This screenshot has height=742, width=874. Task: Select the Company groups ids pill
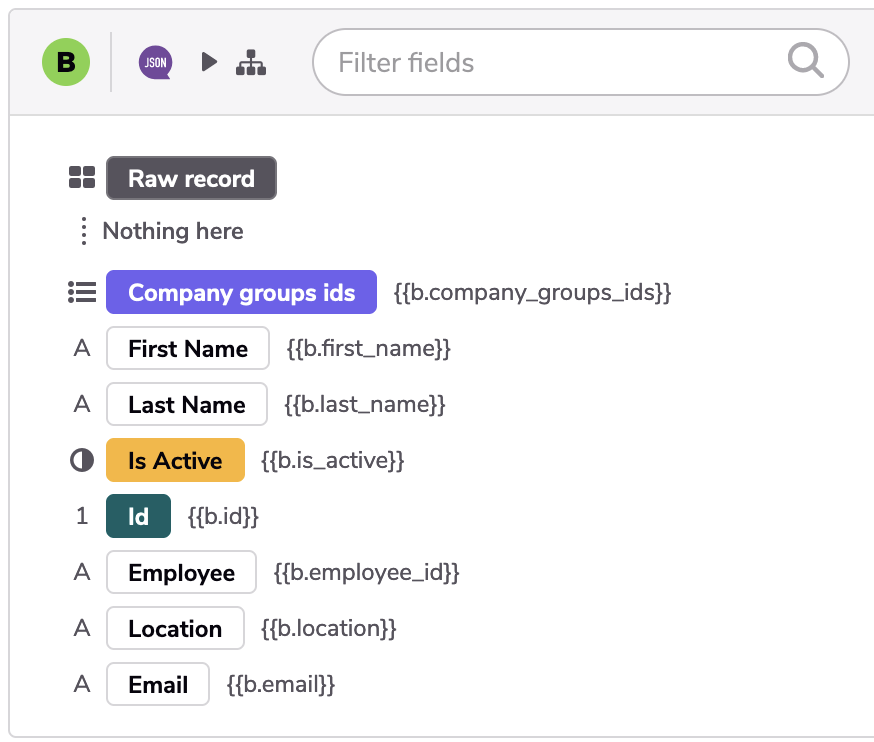click(241, 292)
